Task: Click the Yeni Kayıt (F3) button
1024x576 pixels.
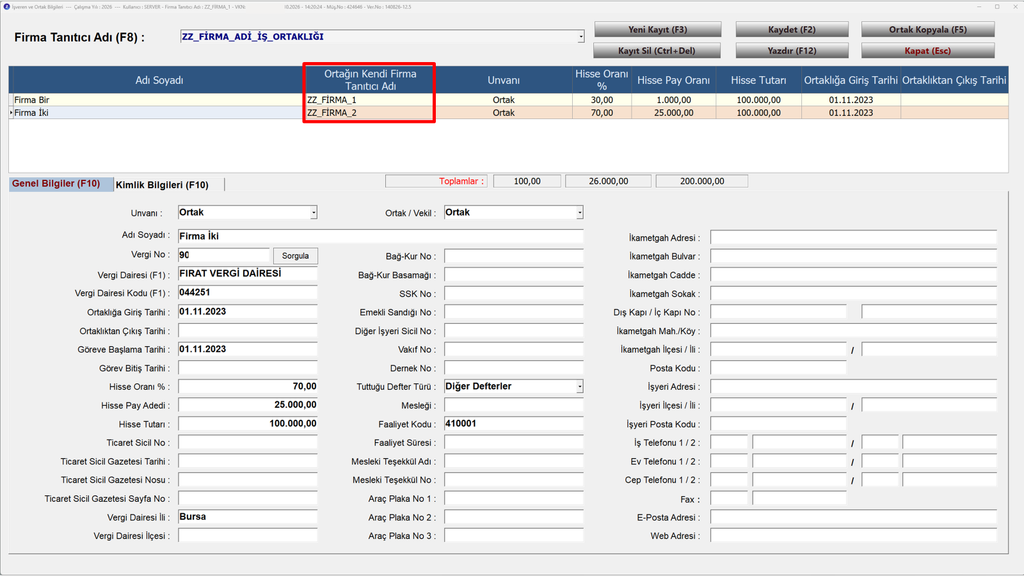Action: pyautogui.click(x=658, y=29)
